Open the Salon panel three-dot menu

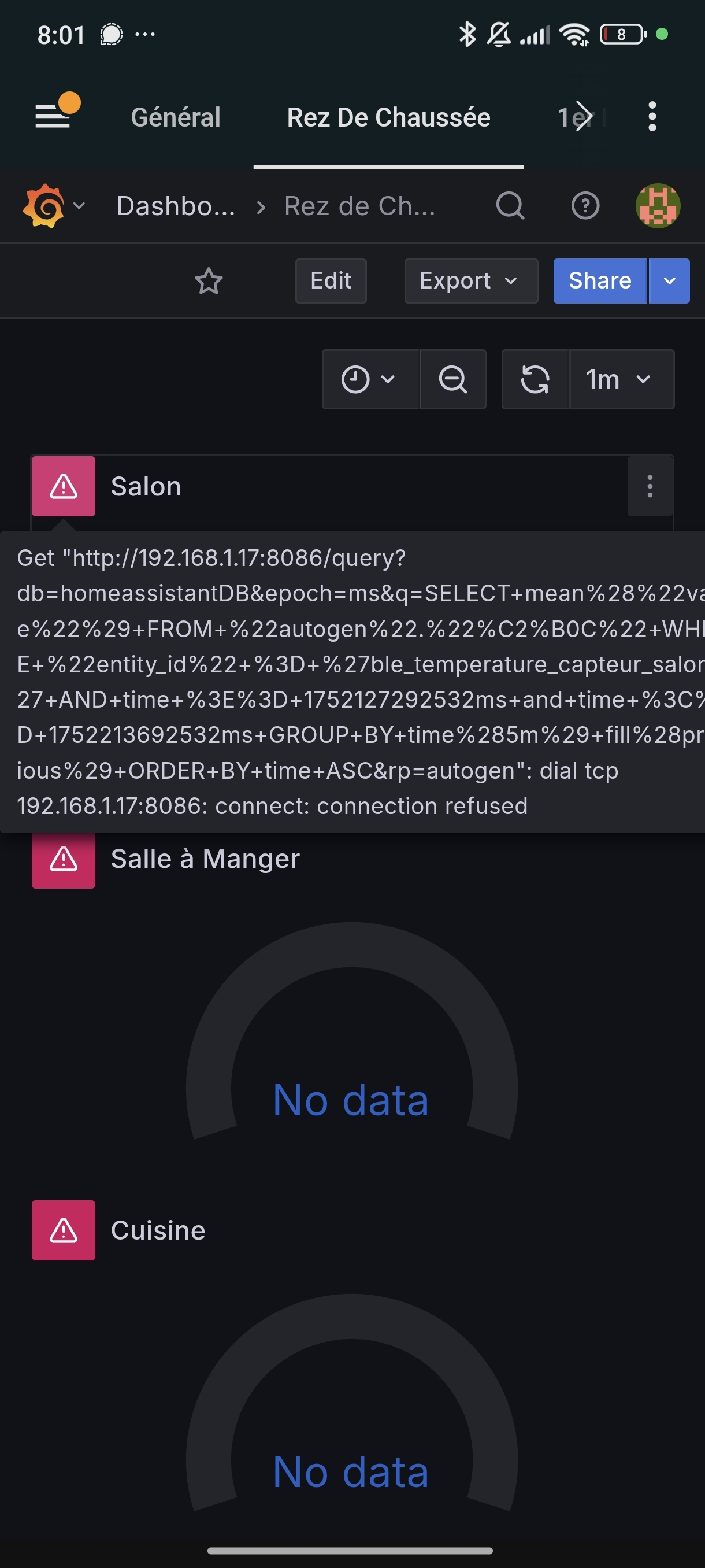click(650, 486)
